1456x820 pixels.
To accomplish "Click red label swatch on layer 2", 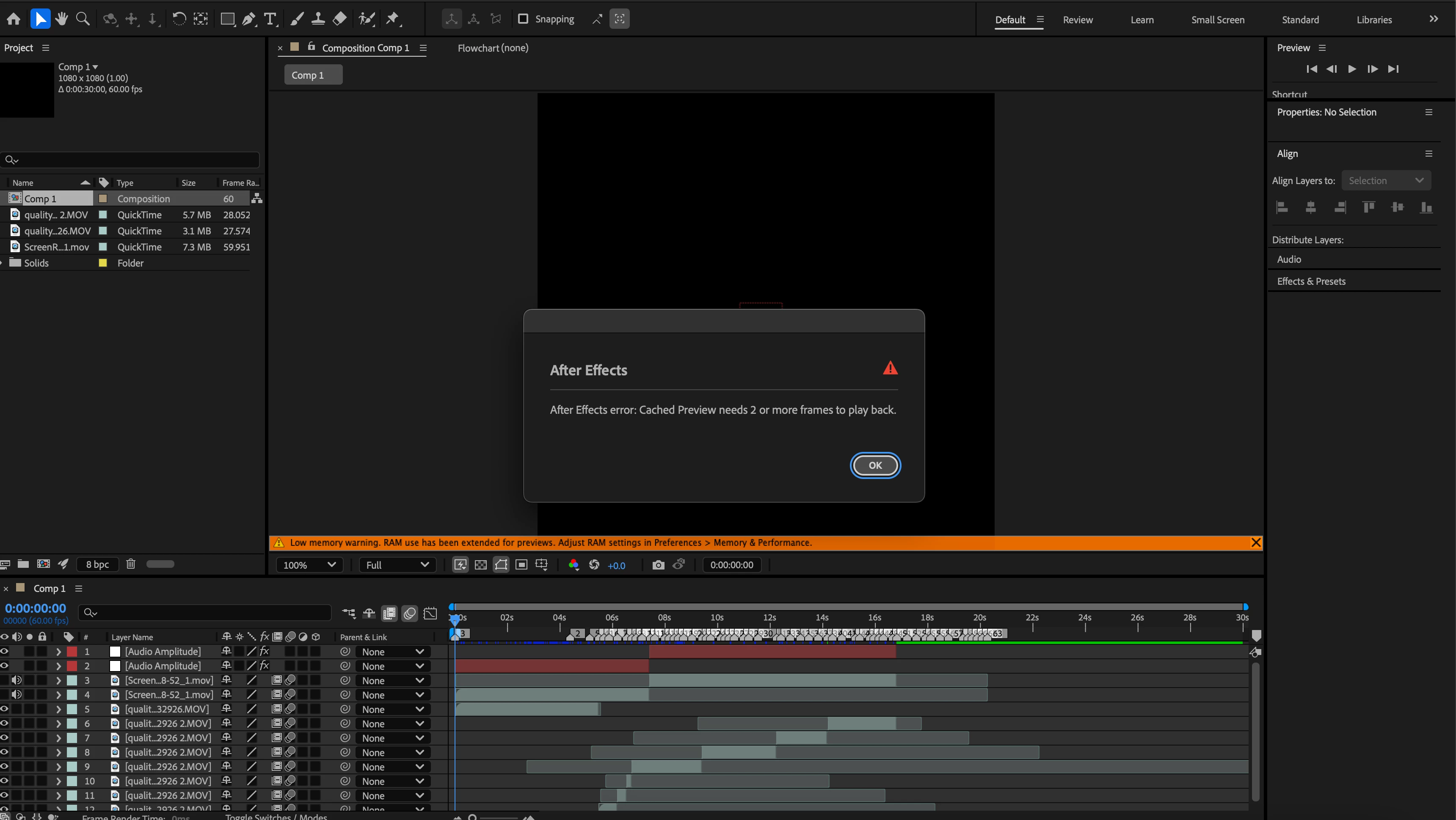I will coord(72,666).
